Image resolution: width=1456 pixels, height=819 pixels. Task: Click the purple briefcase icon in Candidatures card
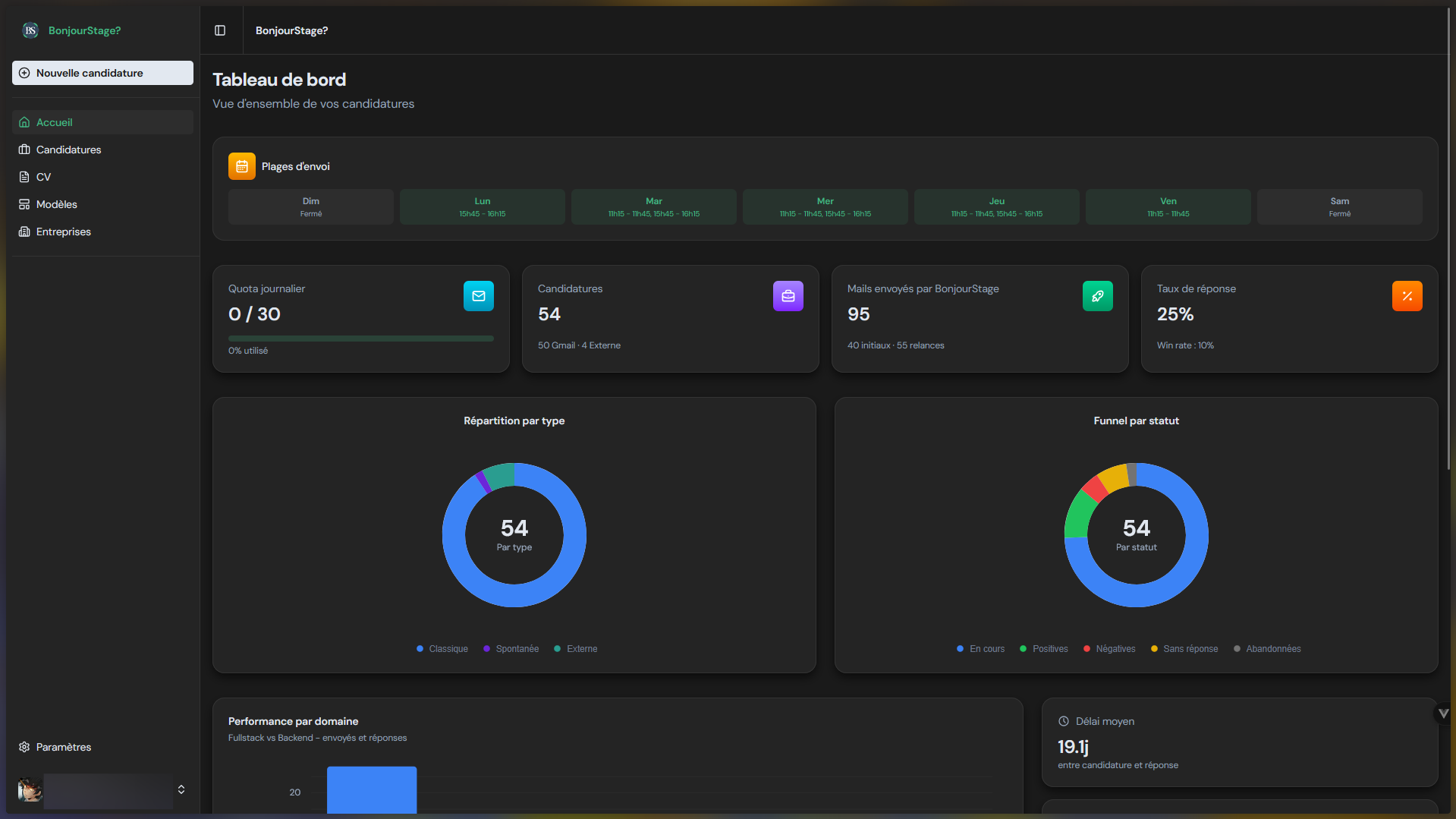click(788, 296)
